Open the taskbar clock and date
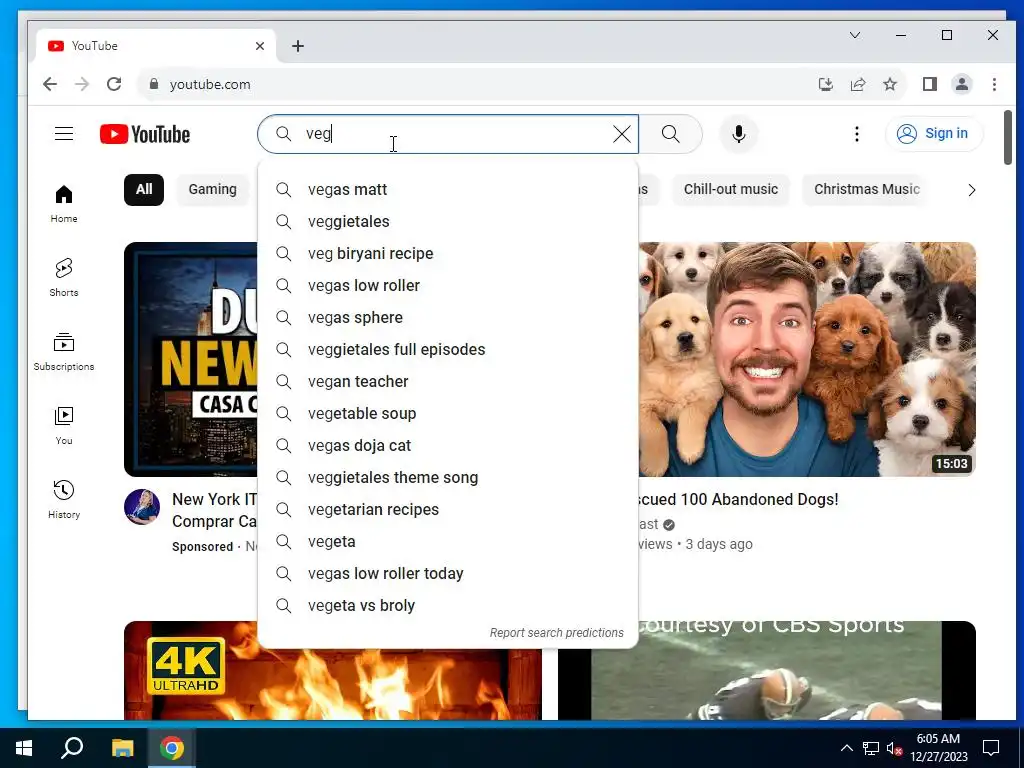The width and height of the screenshot is (1024, 768). 938,748
